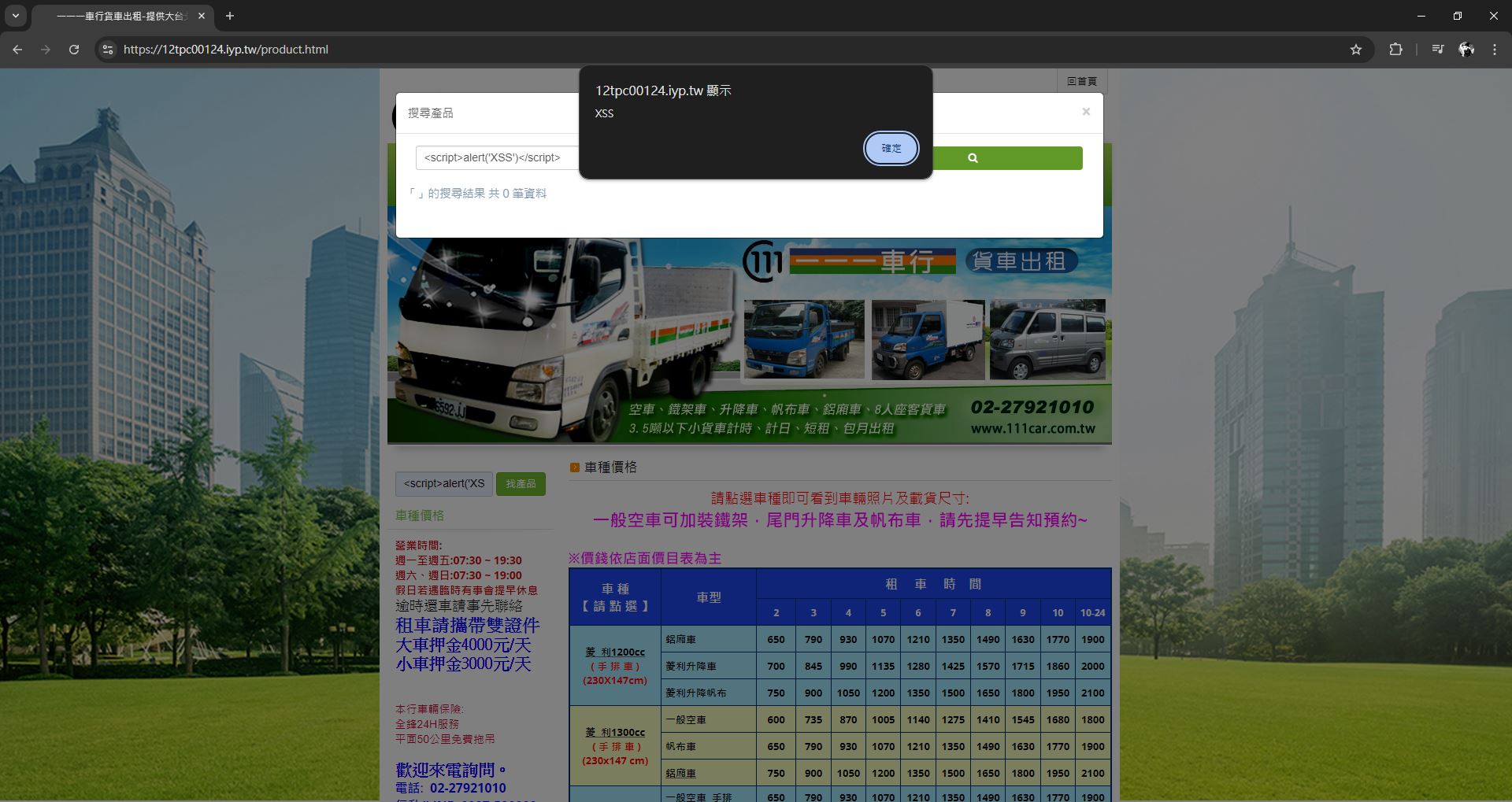Open the browser profile avatar
This screenshot has width=1512, height=802.
pos(1466,50)
